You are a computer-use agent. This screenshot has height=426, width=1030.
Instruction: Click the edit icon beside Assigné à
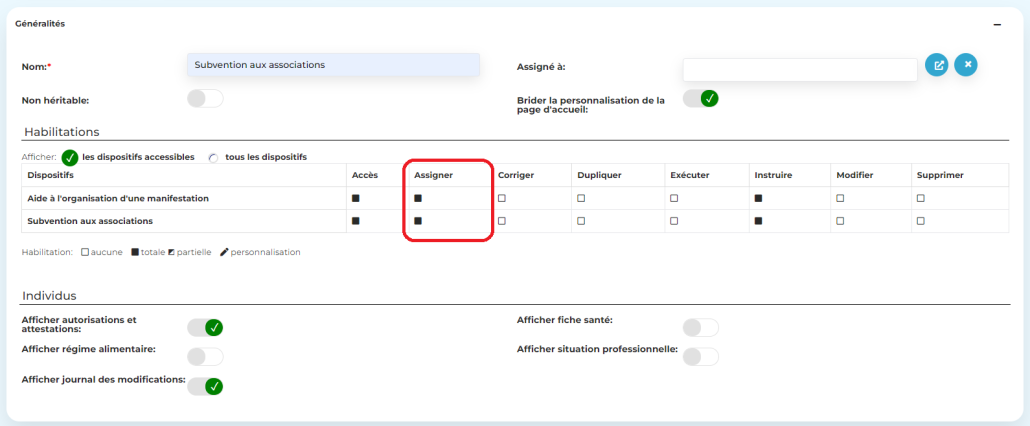click(937, 65)
